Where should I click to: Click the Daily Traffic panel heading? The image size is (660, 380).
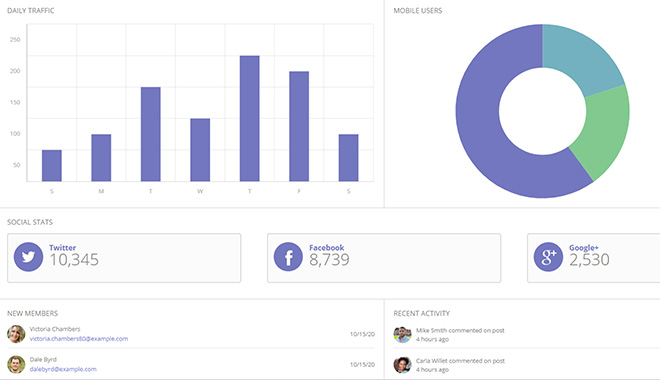click(31, 11)
